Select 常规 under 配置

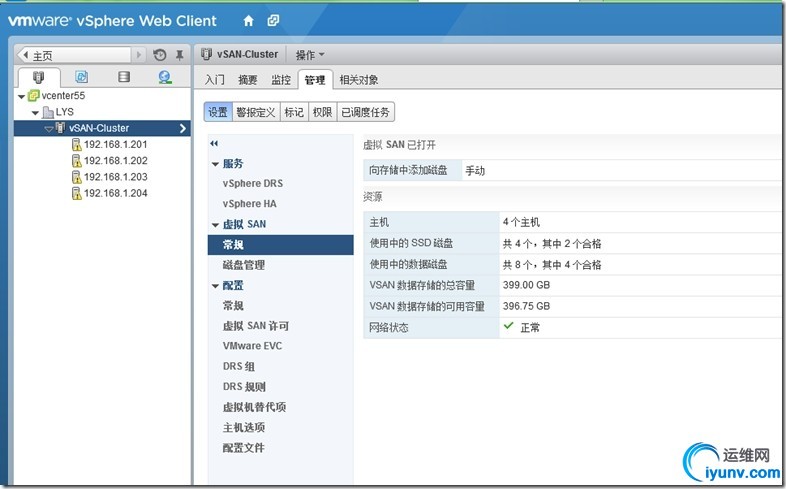(x=233, y=305)
